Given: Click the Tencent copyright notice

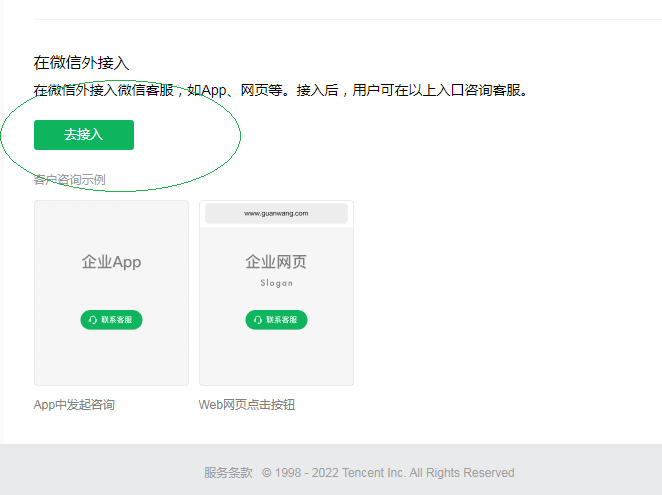Looking at the screenshot, I should click(x=388, y=473).
